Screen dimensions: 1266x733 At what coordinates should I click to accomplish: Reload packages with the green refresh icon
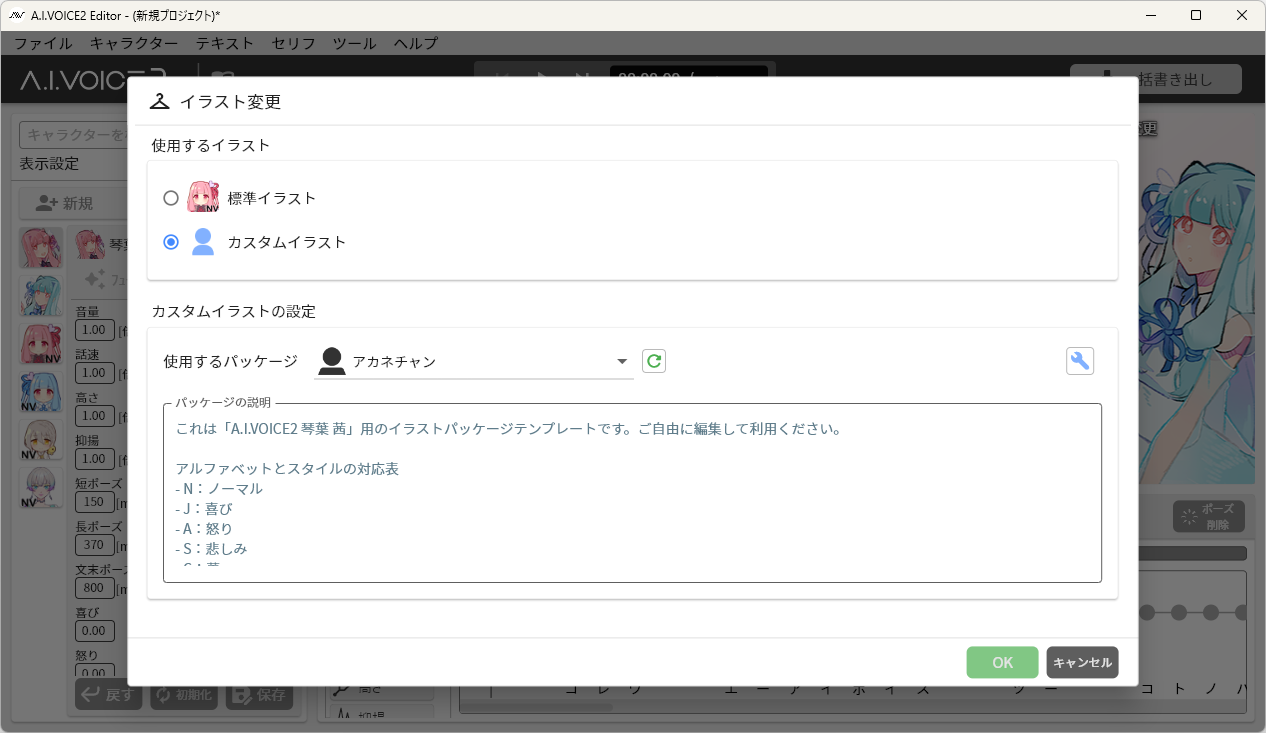(x=654, y=361)
